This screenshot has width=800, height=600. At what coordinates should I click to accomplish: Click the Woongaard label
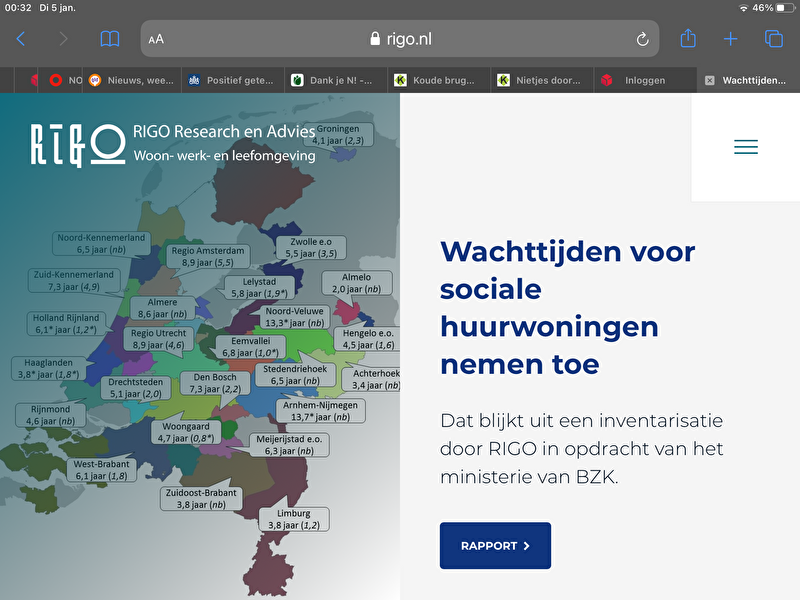point(186,432)
